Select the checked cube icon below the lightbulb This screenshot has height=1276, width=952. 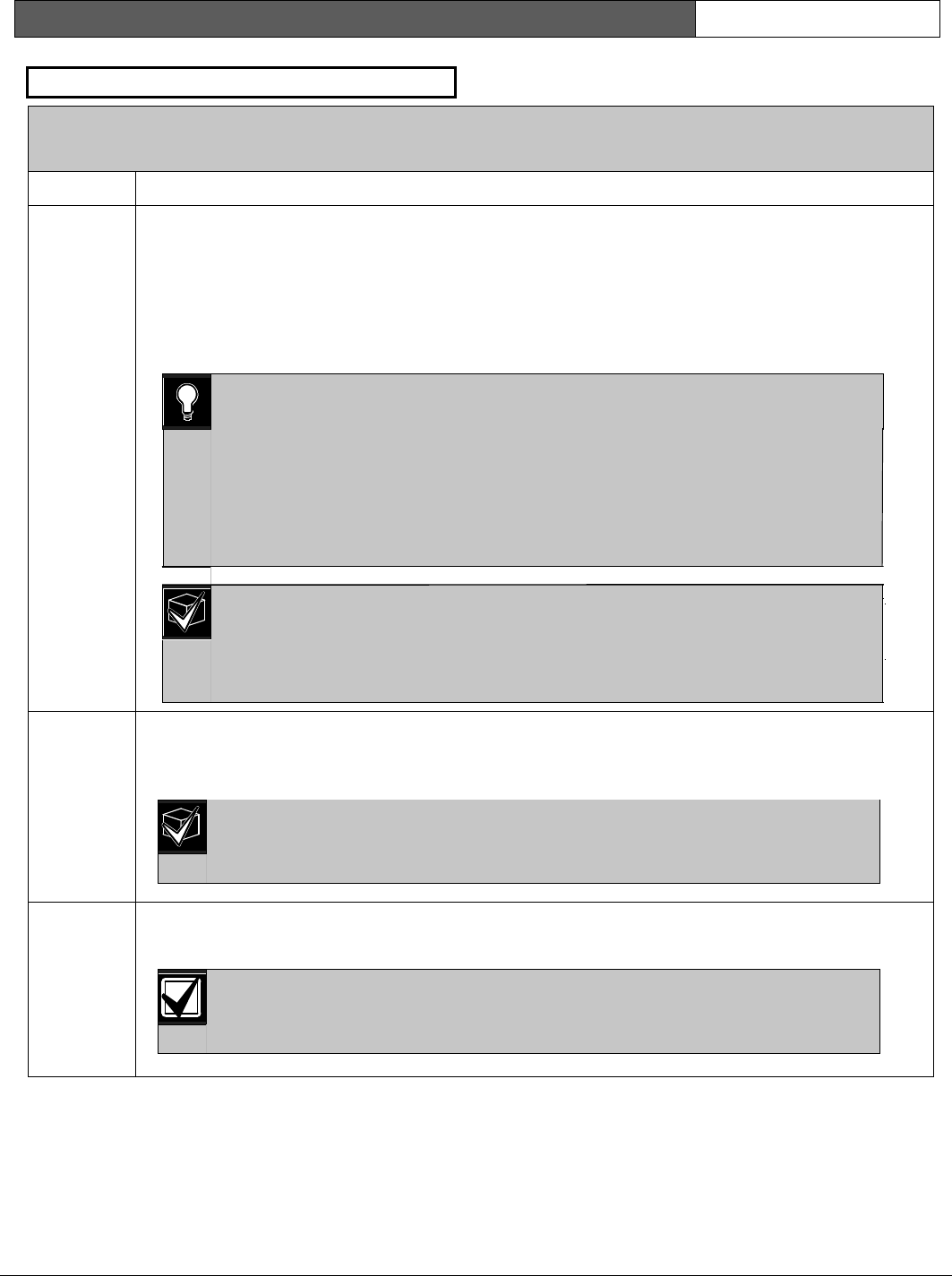[186, 612]
